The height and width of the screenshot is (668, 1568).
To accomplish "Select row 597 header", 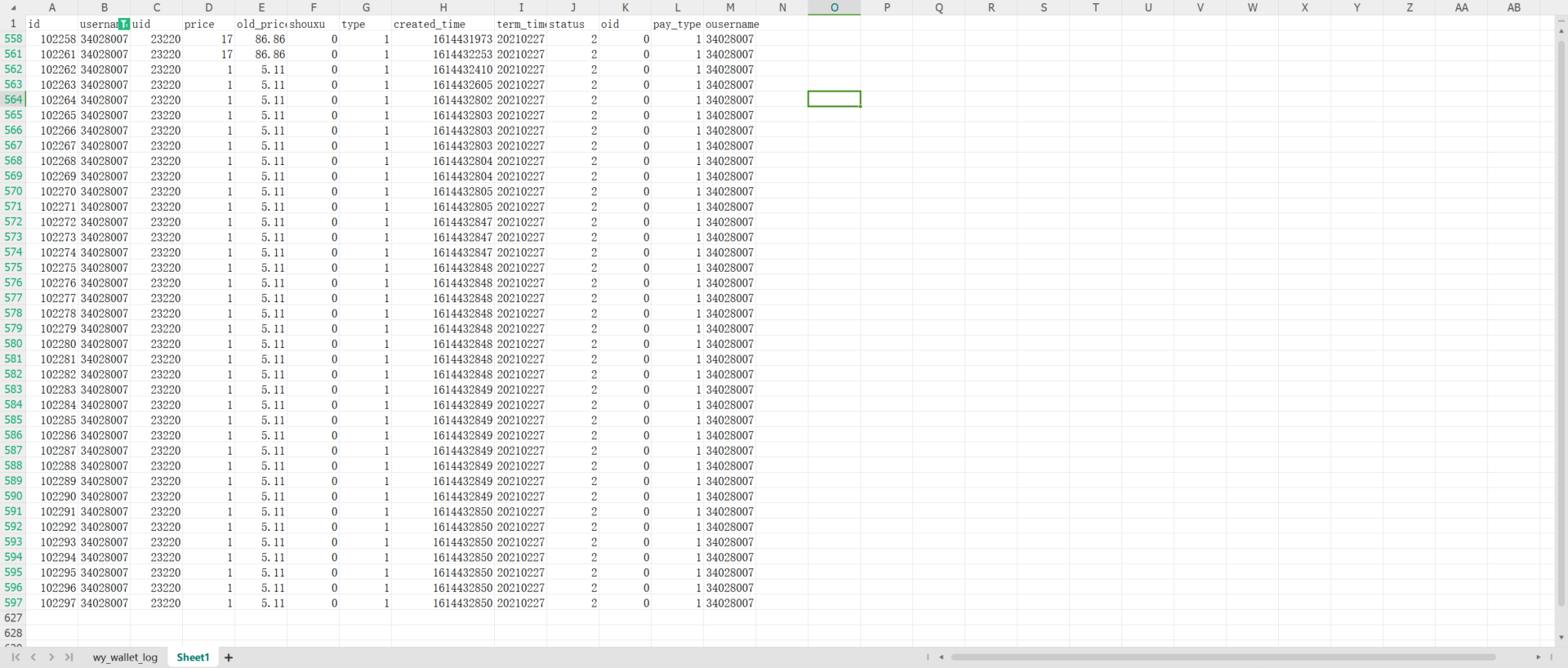I will click(x=13, y=603).
